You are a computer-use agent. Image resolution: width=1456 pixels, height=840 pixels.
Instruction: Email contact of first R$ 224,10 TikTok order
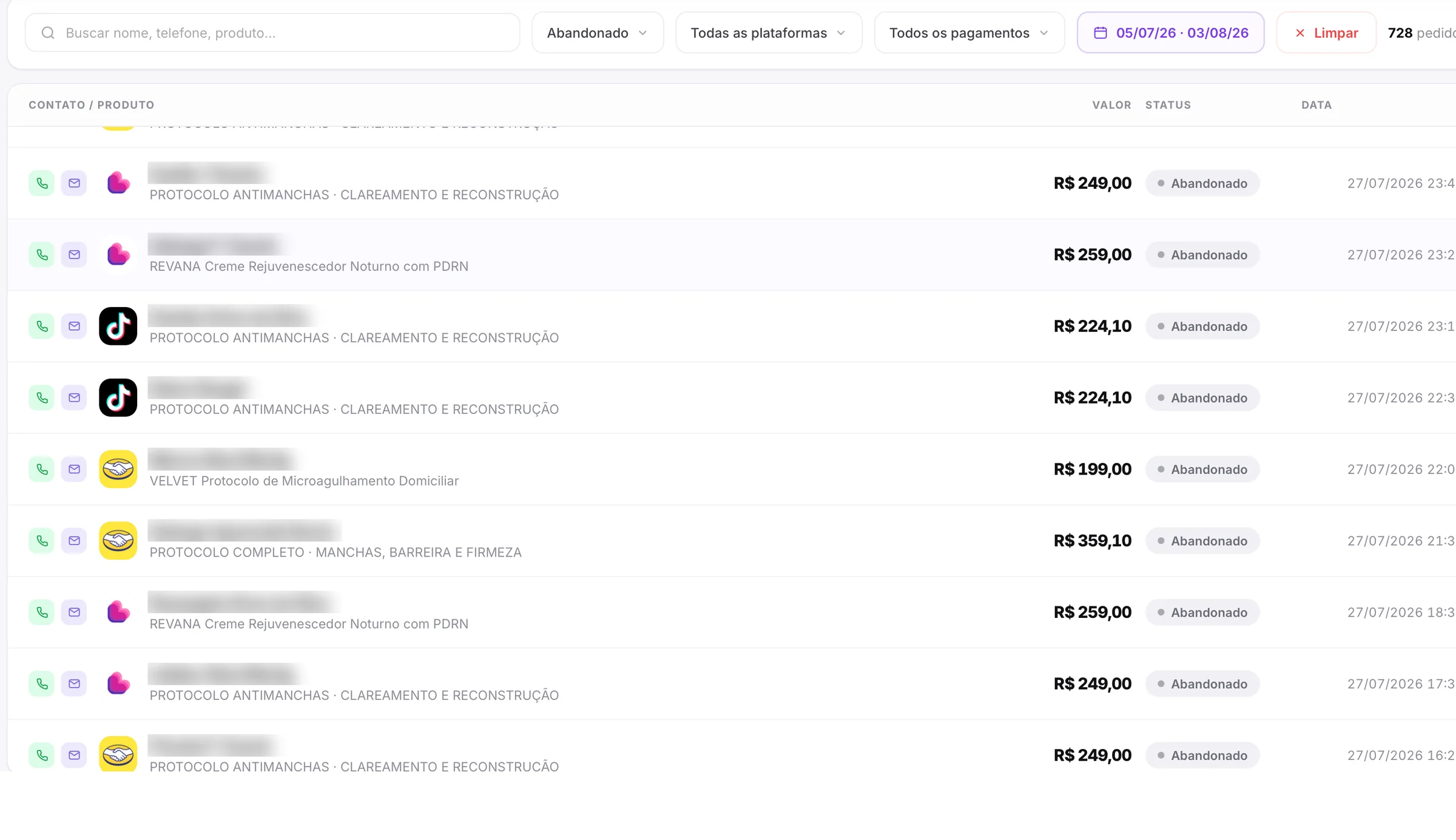click(74, 327)
